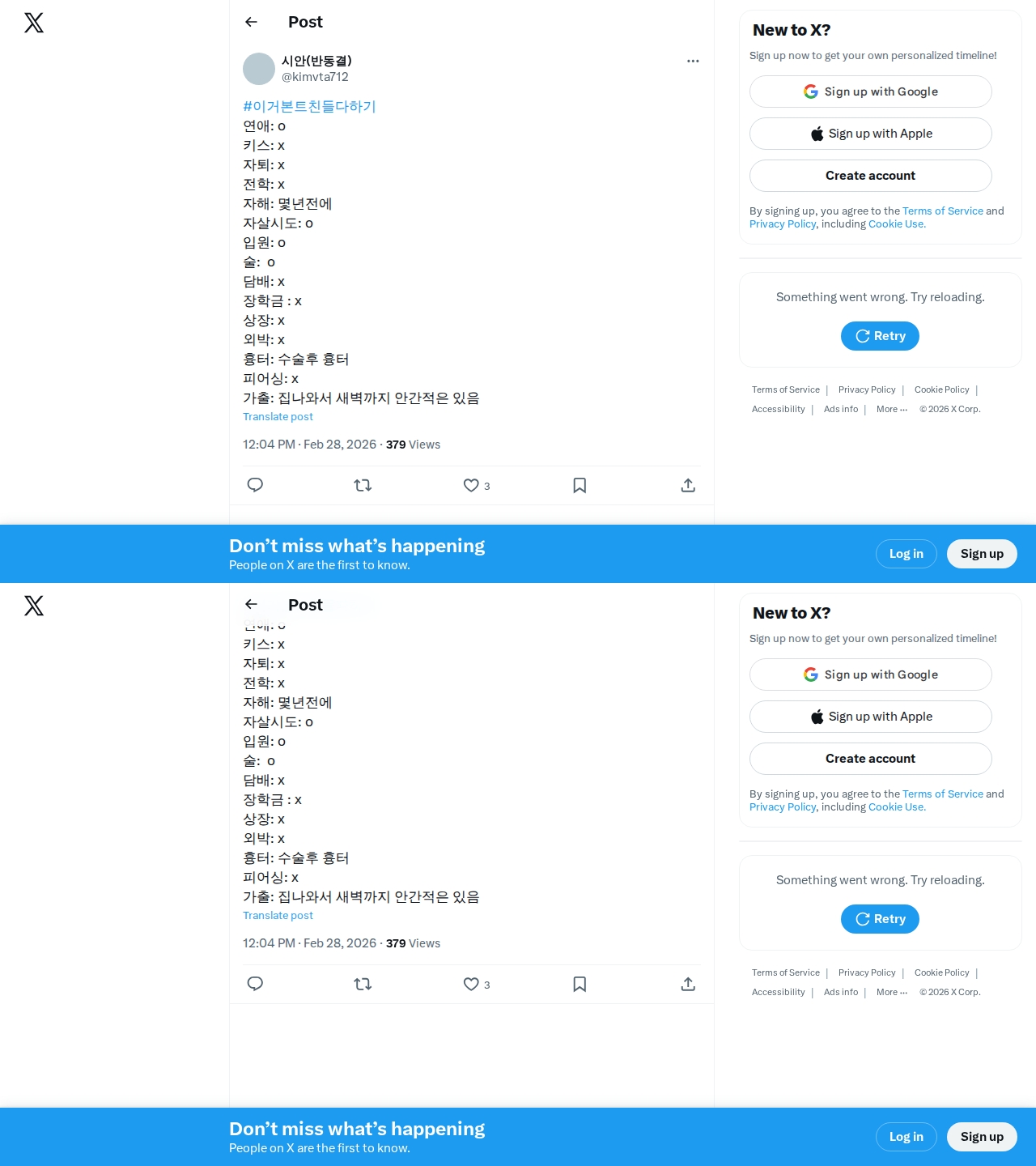The width and height of the screenshot is (1036, 1166).
Task: Open the #이거본트친들다하기 hashtag
Action: click(x=309, y=106)
